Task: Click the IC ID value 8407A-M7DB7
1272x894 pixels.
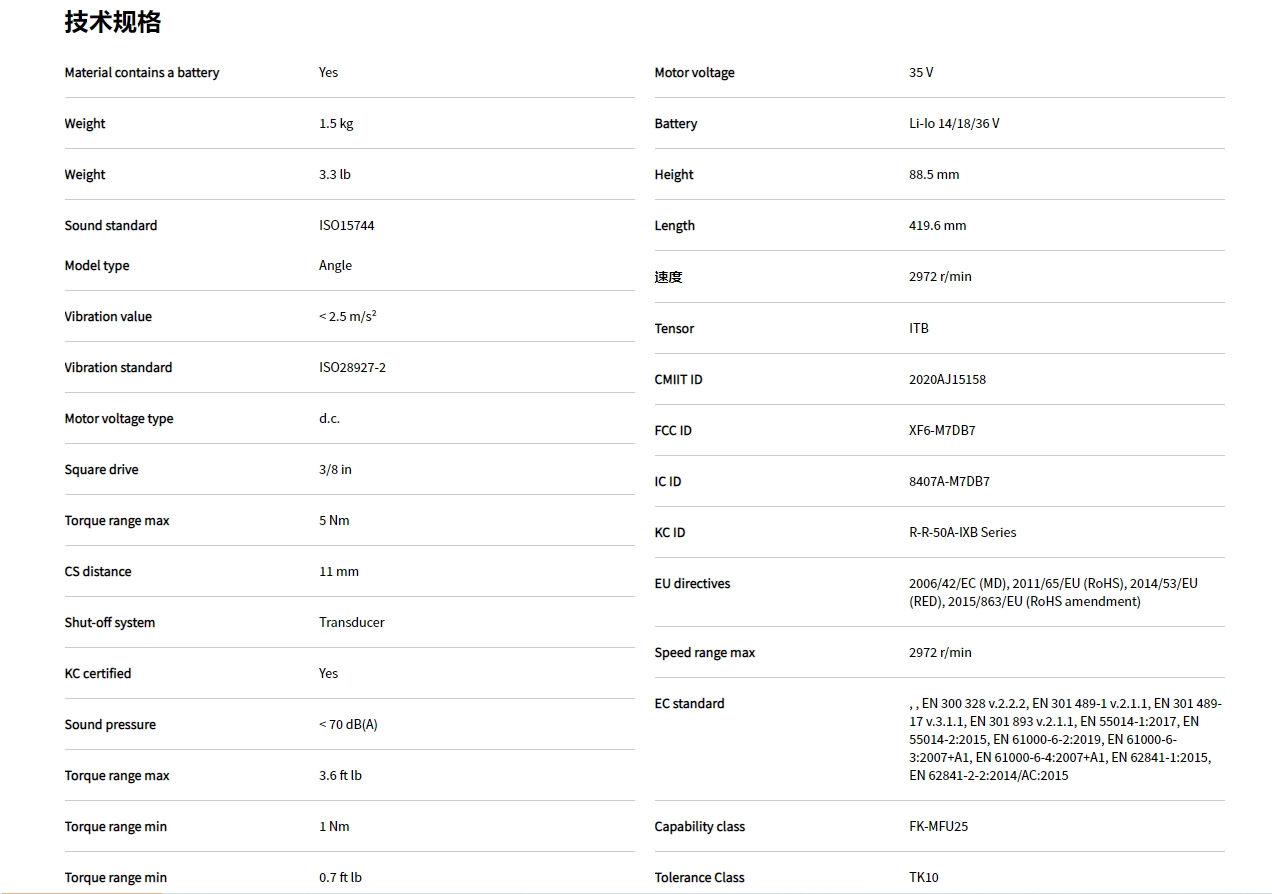Action: [x=949, y=481]
